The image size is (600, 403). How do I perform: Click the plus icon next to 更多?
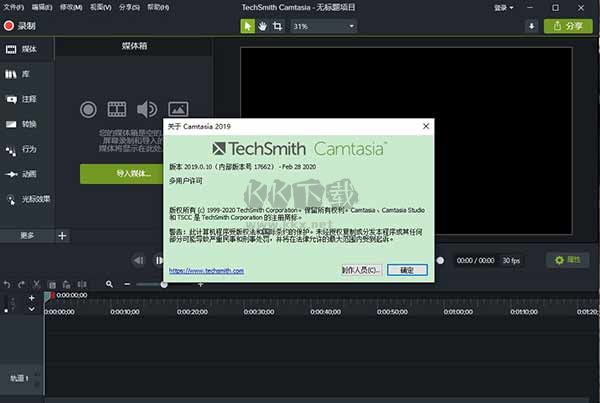[62, 236]
